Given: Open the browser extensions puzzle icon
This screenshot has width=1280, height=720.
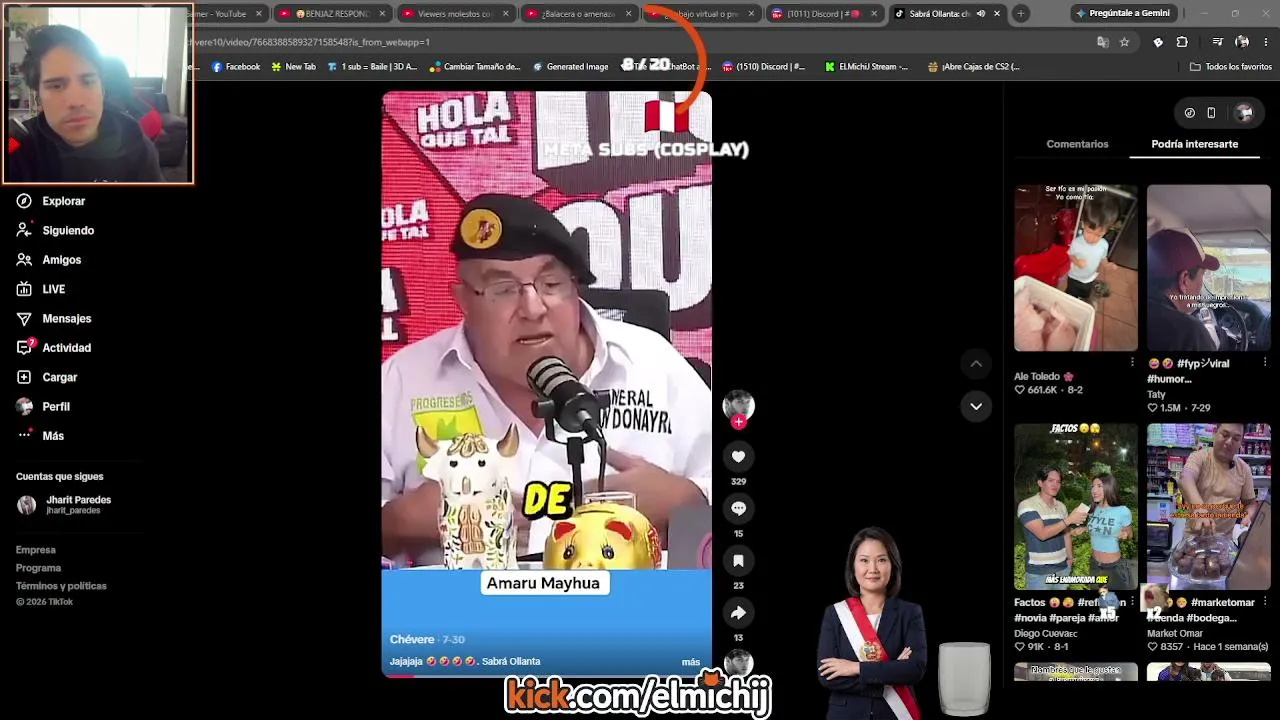Looking at the screenshot, I should [x=1182, y=42].
